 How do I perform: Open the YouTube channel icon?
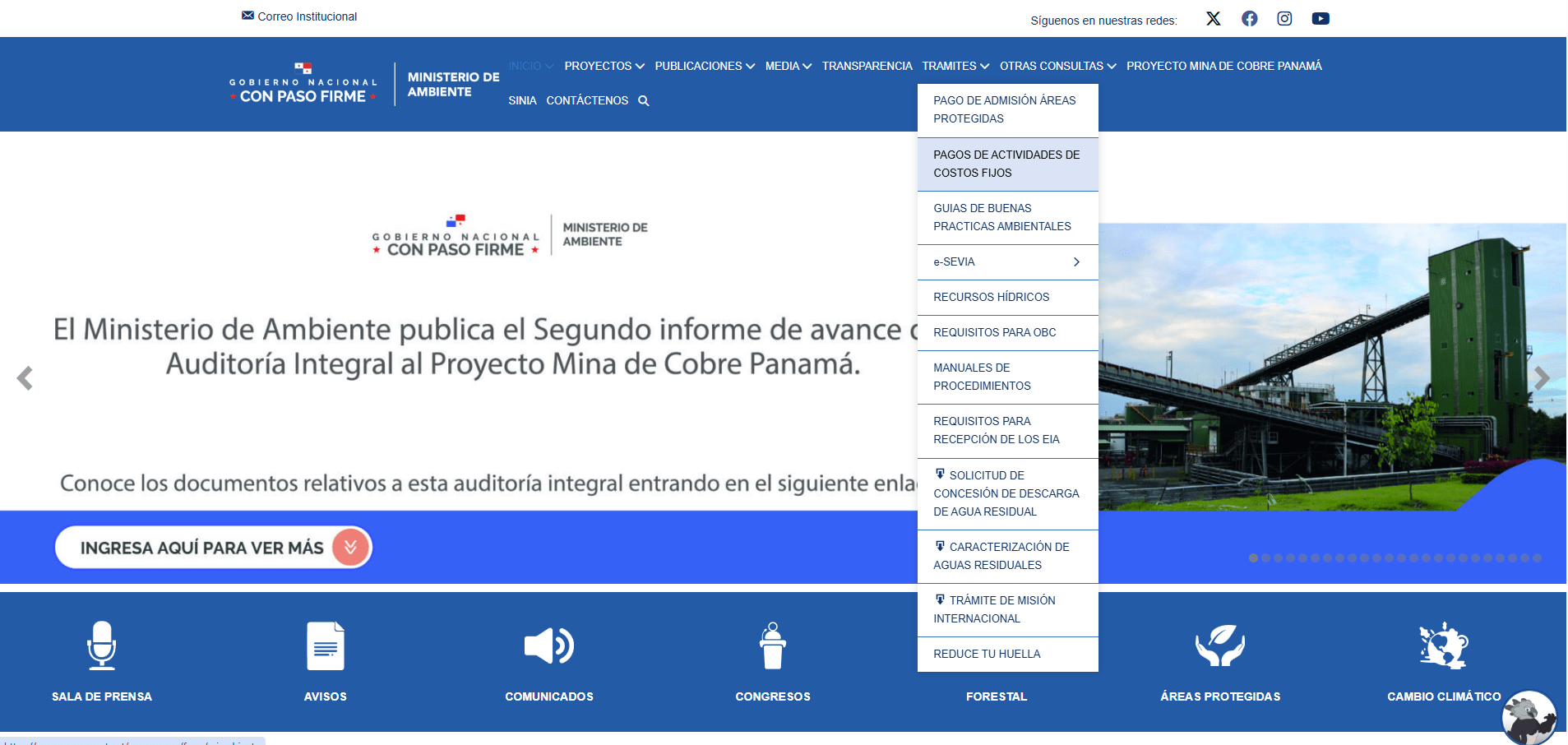click(1321, 19)
